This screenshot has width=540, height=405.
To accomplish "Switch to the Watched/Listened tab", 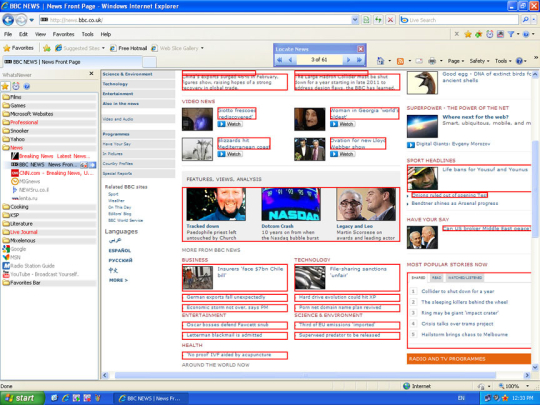I will click(465, 278).
